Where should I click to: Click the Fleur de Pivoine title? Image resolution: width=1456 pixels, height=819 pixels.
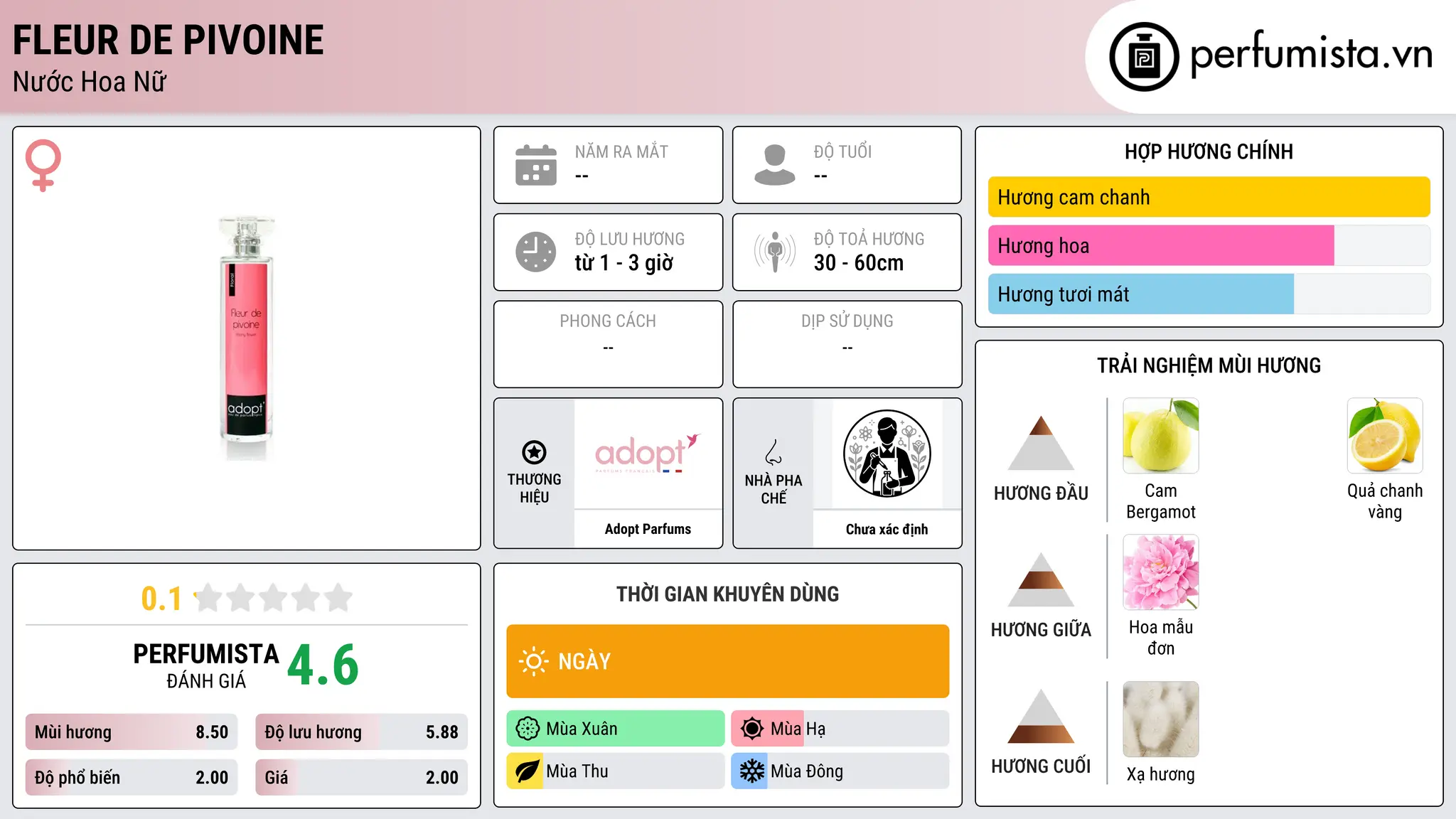[x=168, y=40]
